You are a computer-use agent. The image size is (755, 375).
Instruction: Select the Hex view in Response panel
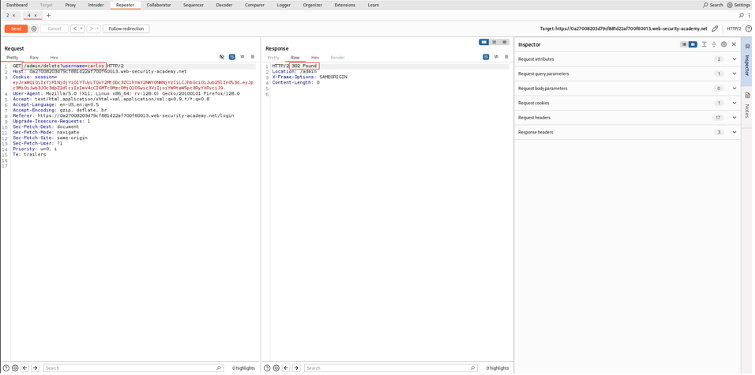point(315,57)
